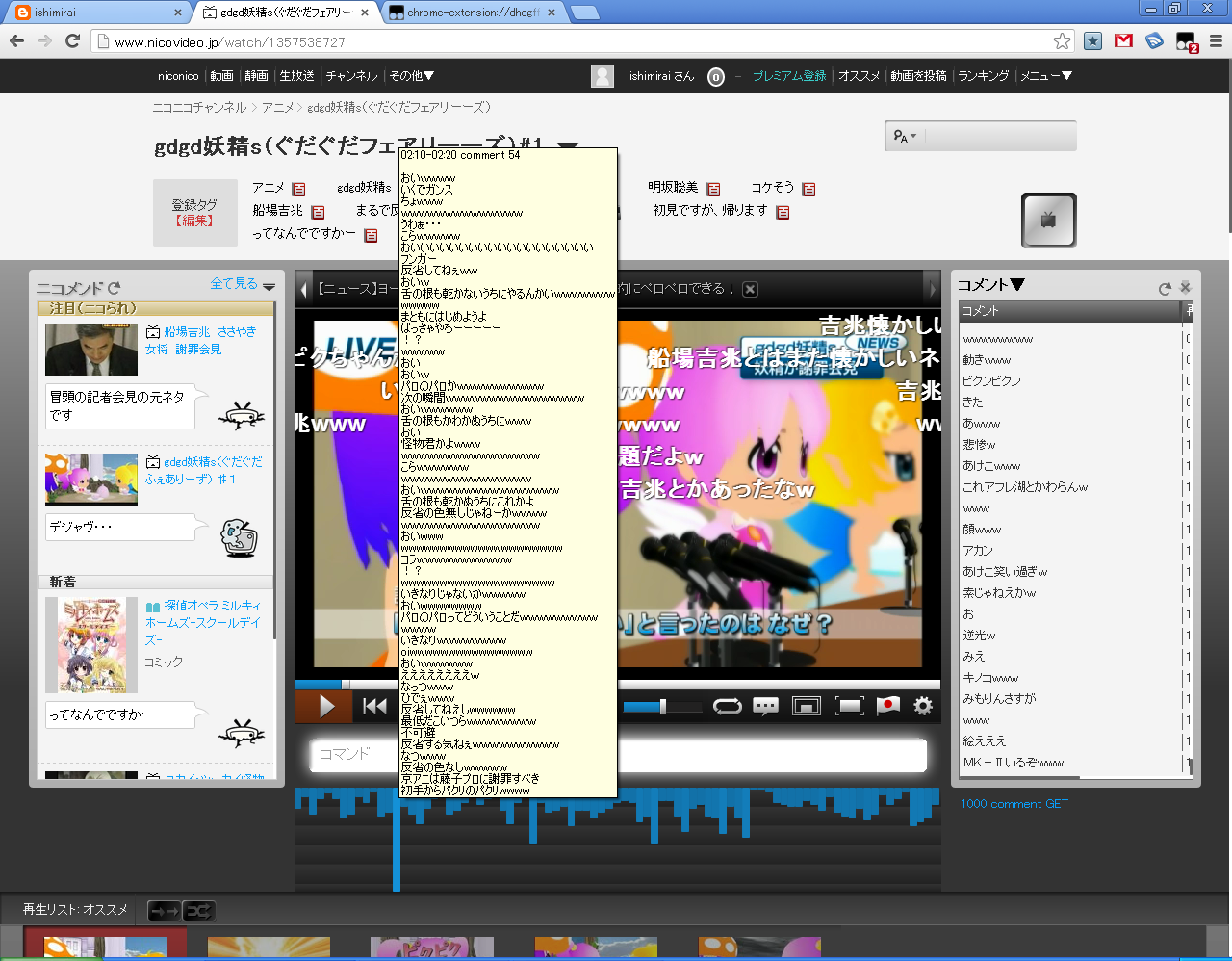Open the dictionary icon next to 船場吉兆 tag
The width and height of the screenshot is (1232, 961).
coord(318,212)
